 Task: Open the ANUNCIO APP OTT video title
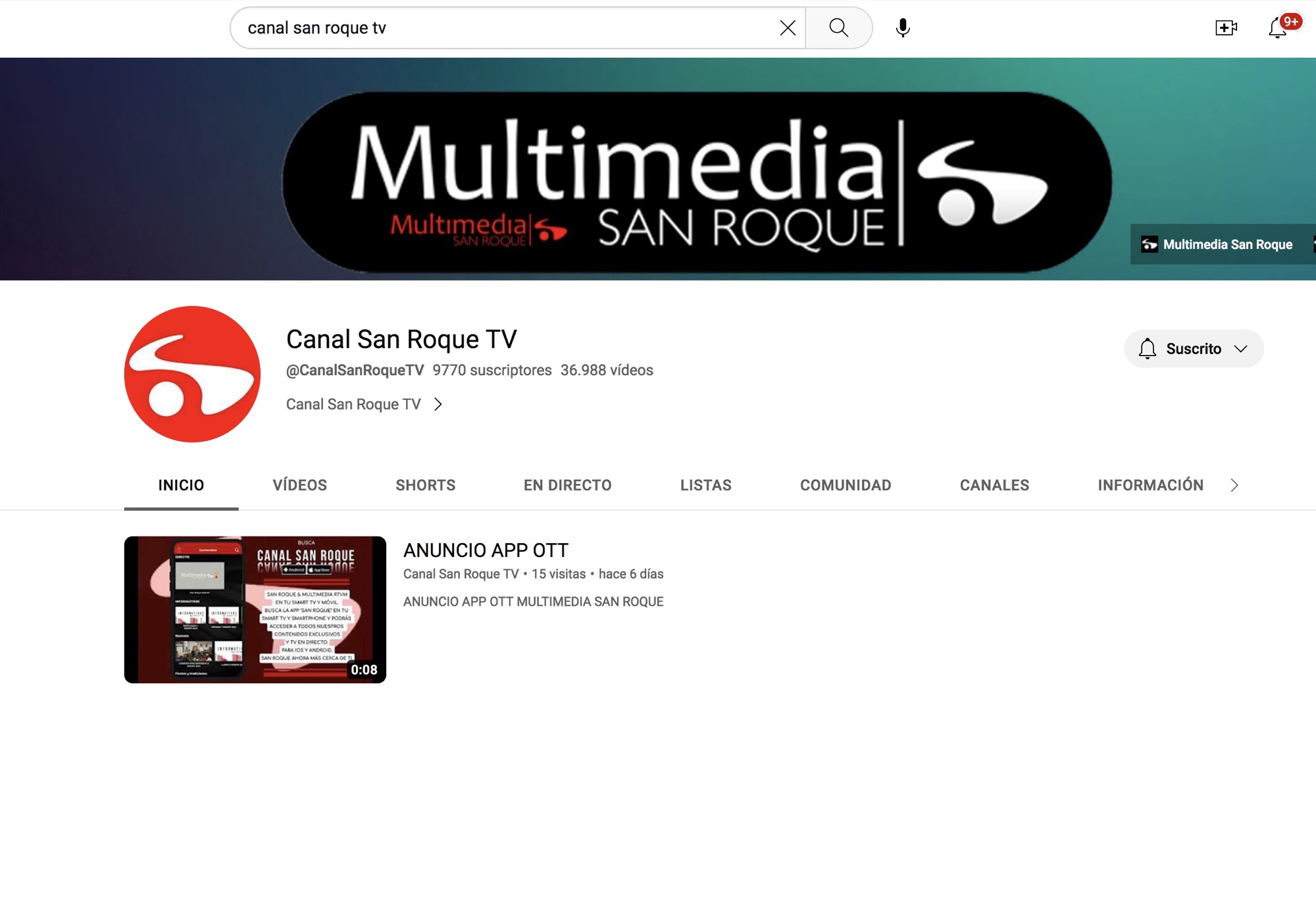tap(486, 550)
